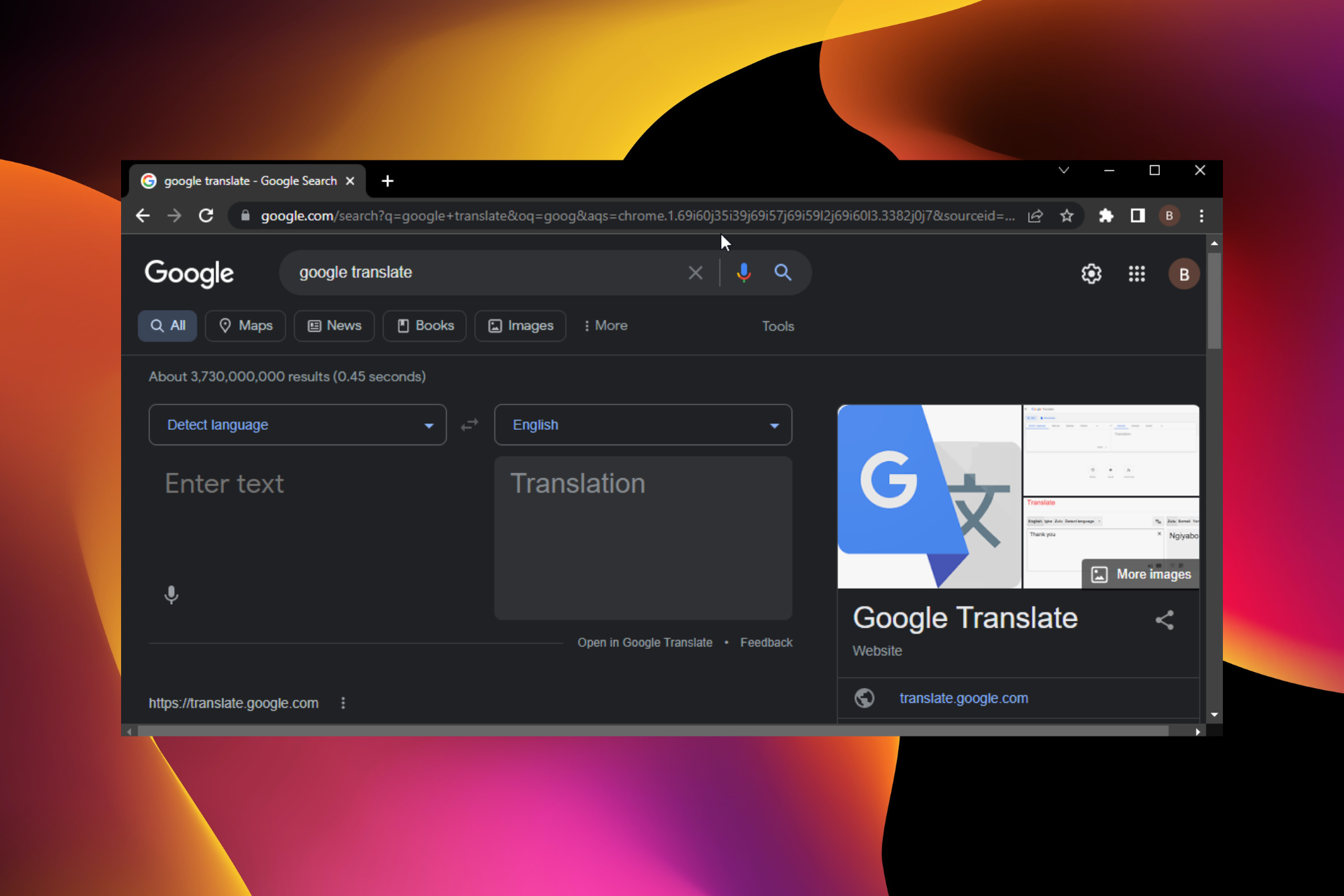Viewport: 1344px width, 896px height.
Task: Click the scroll right arrow
Action: 1198,731
